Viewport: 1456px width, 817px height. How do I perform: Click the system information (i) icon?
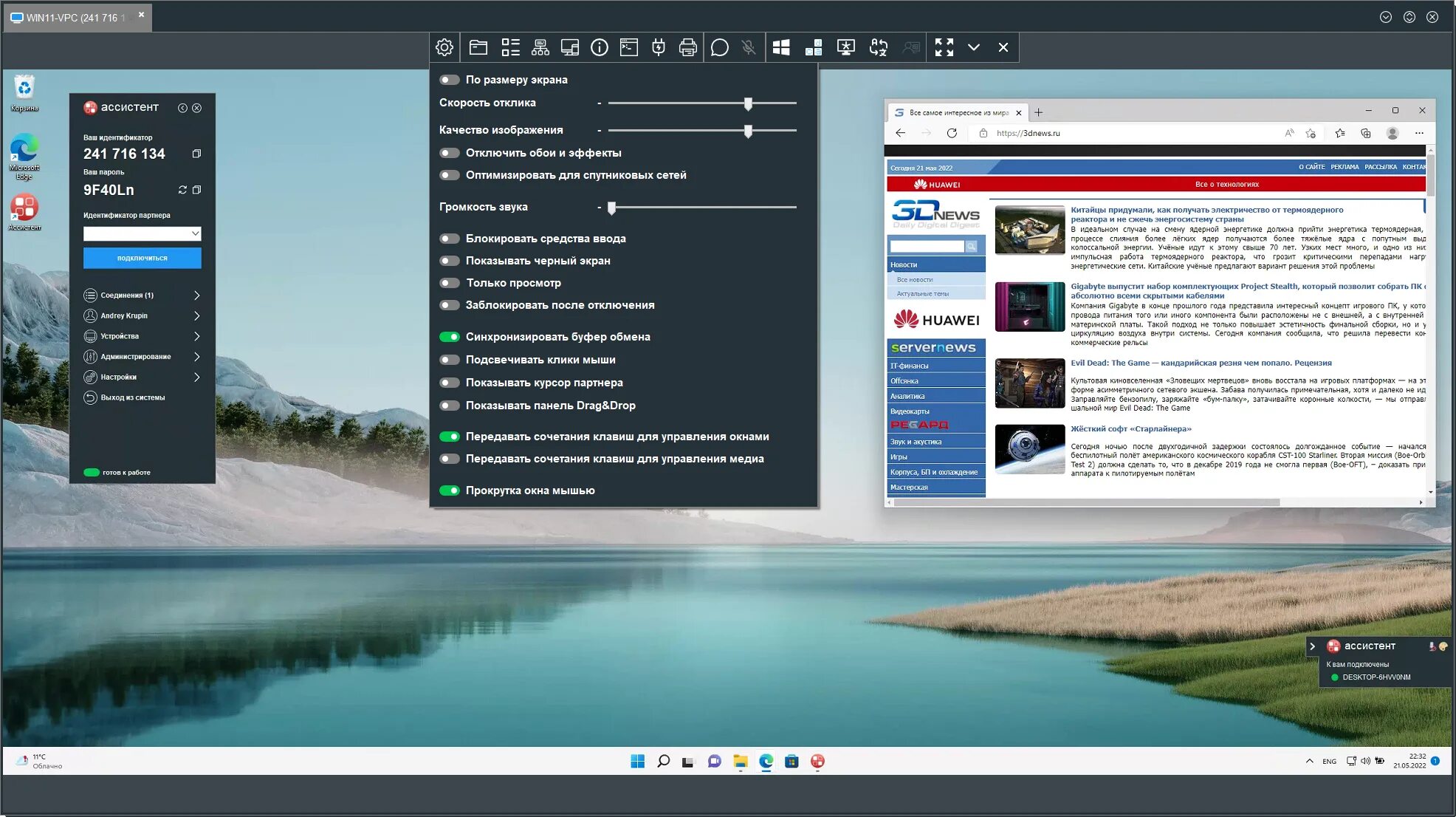600,48
